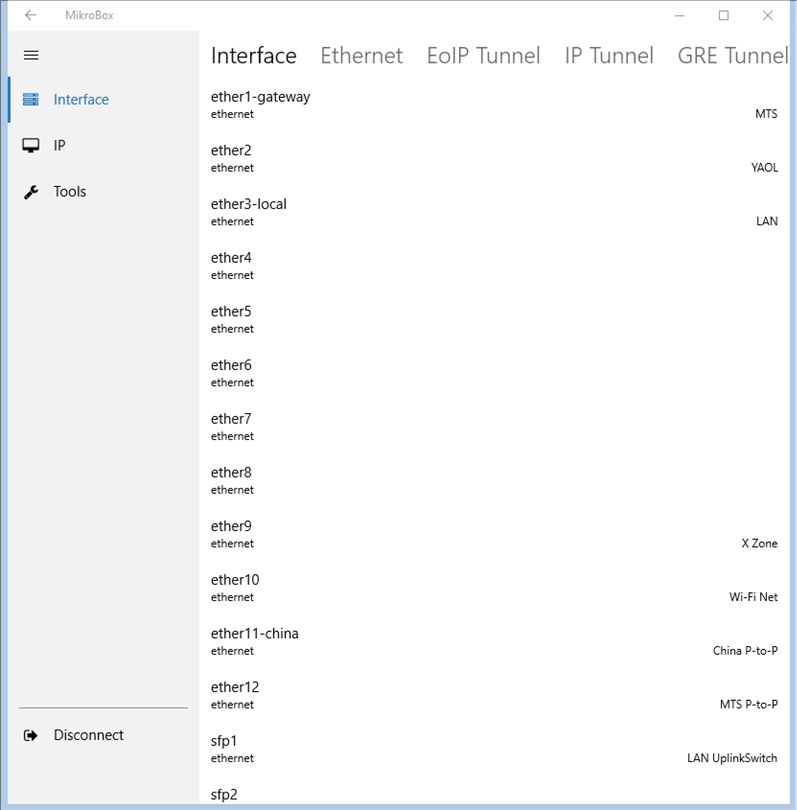This screenshot has width=797, height=810.
Task: Select the ether9 X Zone interface
Action: pyautogui.click(x=494, y=534)
